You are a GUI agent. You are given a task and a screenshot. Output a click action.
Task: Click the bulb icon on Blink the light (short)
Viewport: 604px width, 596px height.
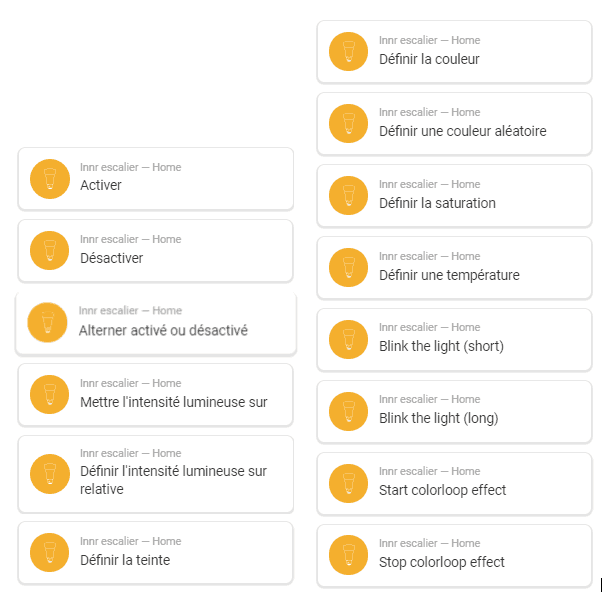pos(348,338)
